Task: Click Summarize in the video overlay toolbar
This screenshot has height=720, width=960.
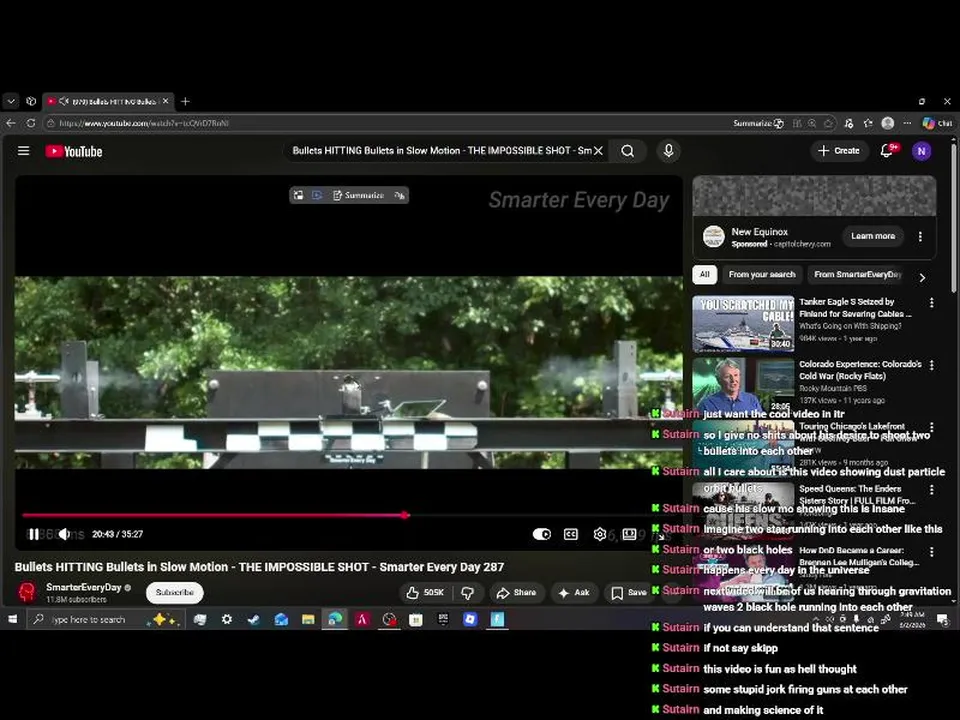Action: 358,195
